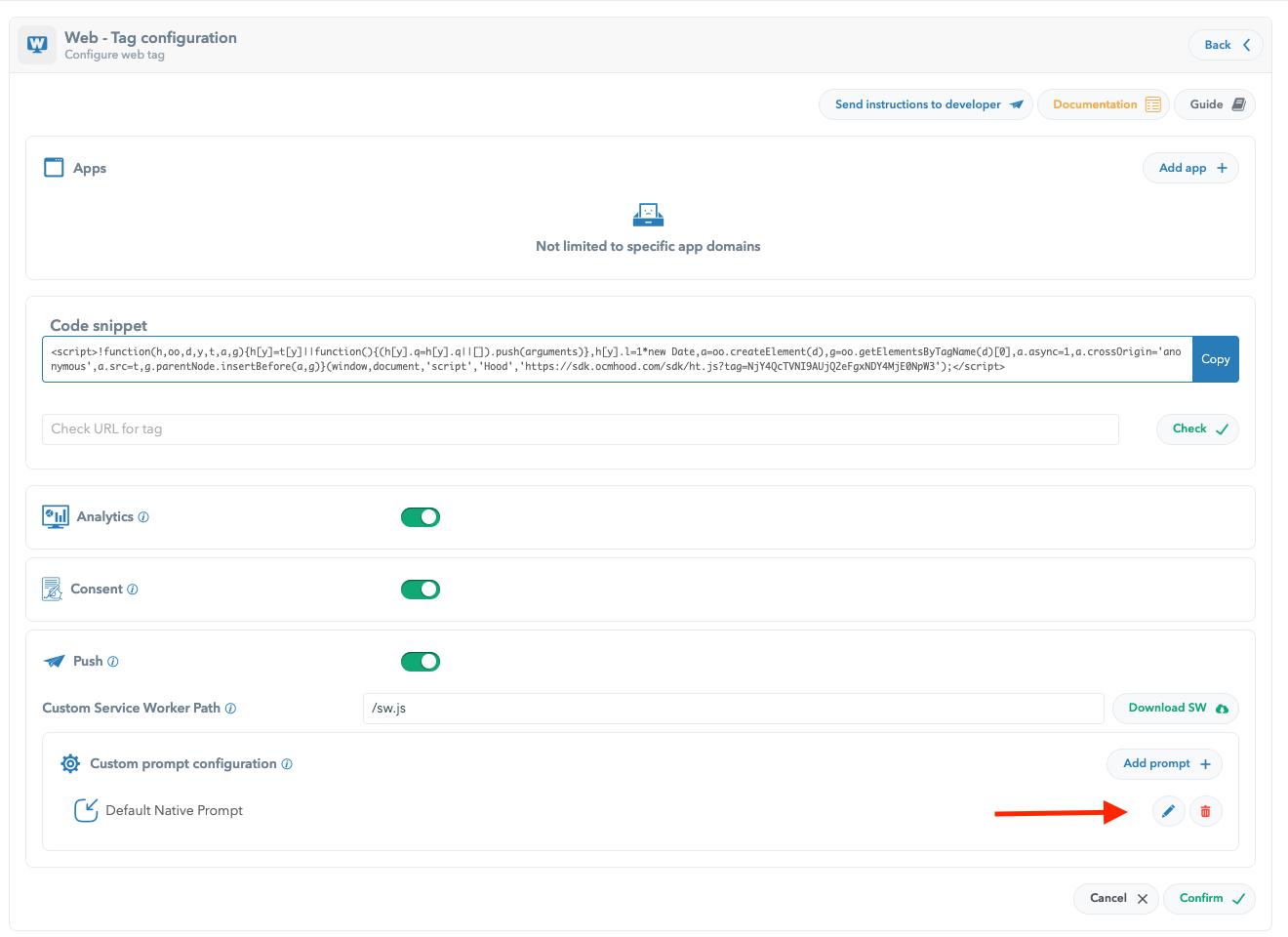Toggle the Analytics switch
This screenshot has height=937, width=1288.
[x=421, y=517]
